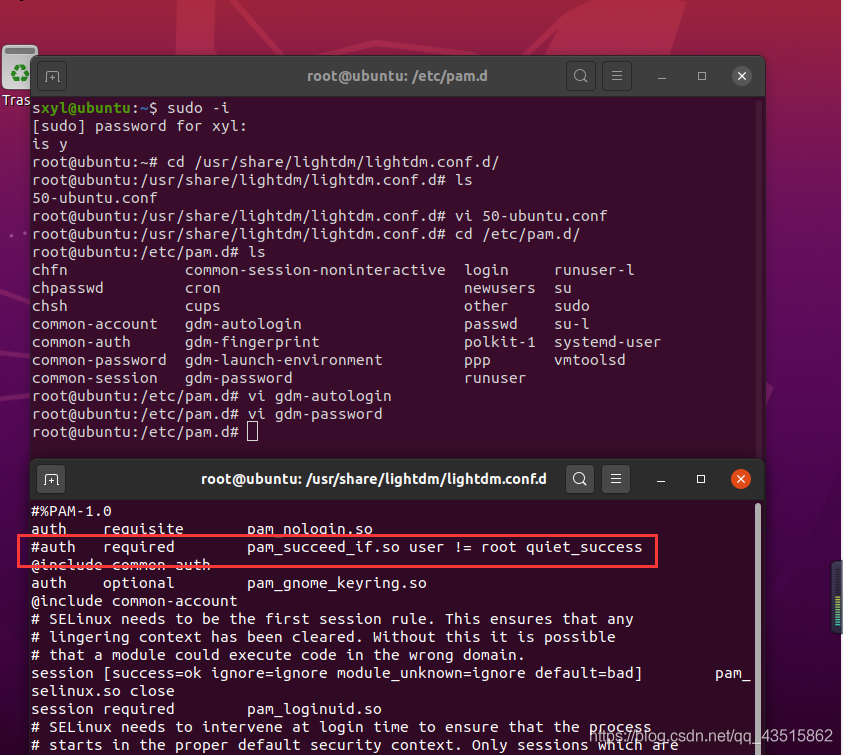843x755 pixels.
Task: Close the lightdm.conf.d terminal with red button
Action: tap(740, 479)
